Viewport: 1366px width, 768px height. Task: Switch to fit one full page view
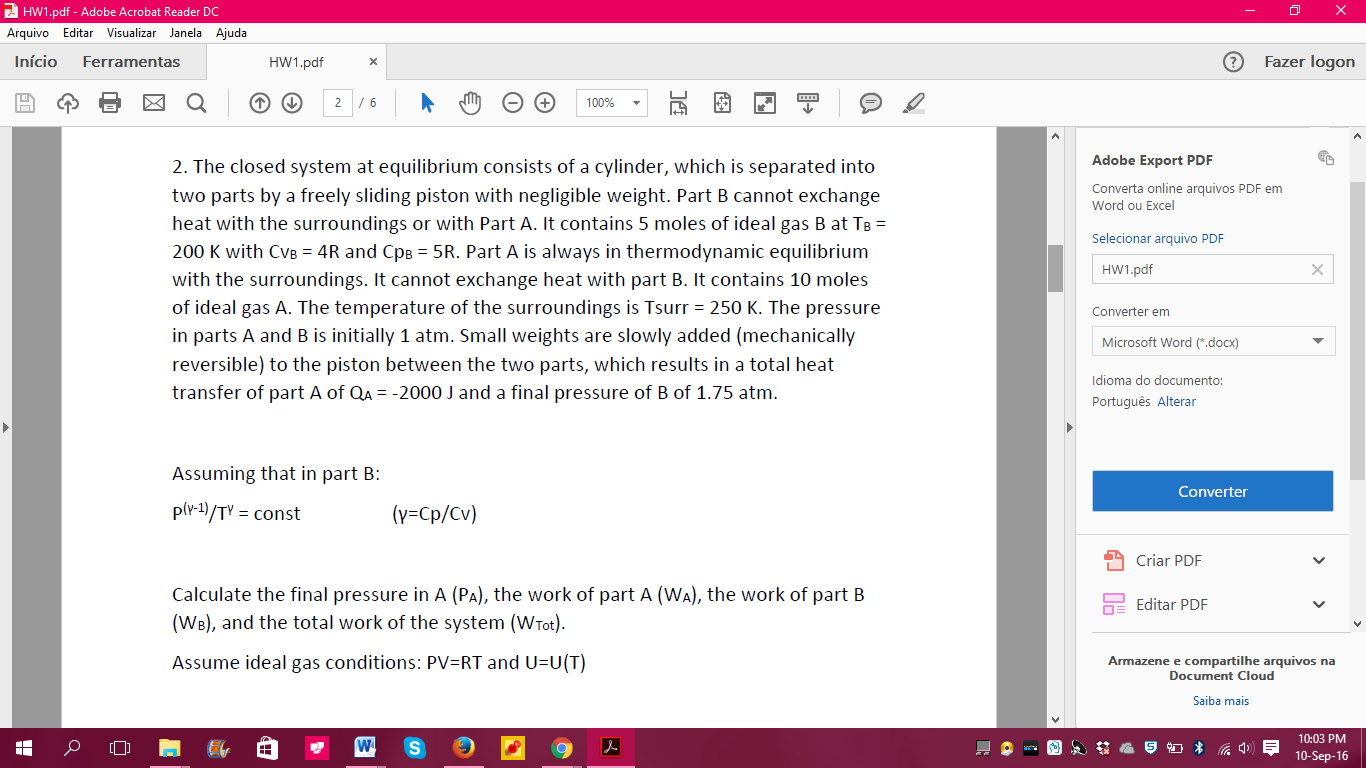[723, 103]
